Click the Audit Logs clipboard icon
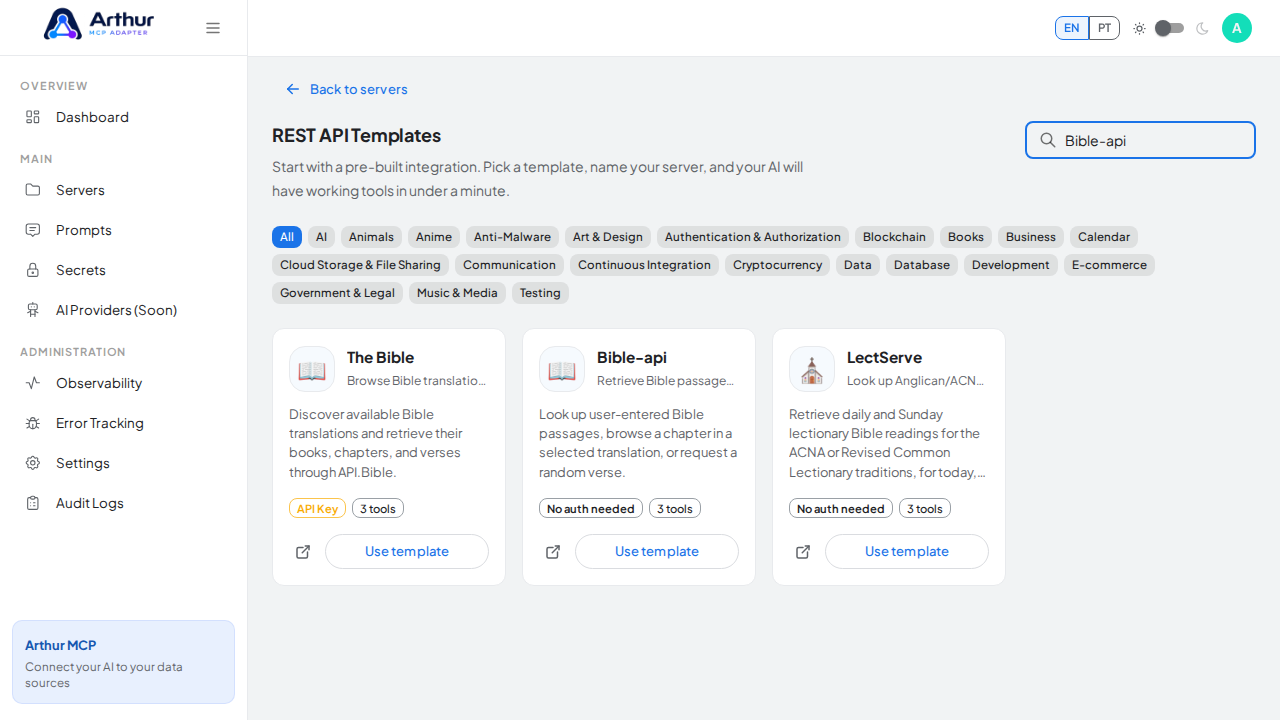 [x=33, y=503]
